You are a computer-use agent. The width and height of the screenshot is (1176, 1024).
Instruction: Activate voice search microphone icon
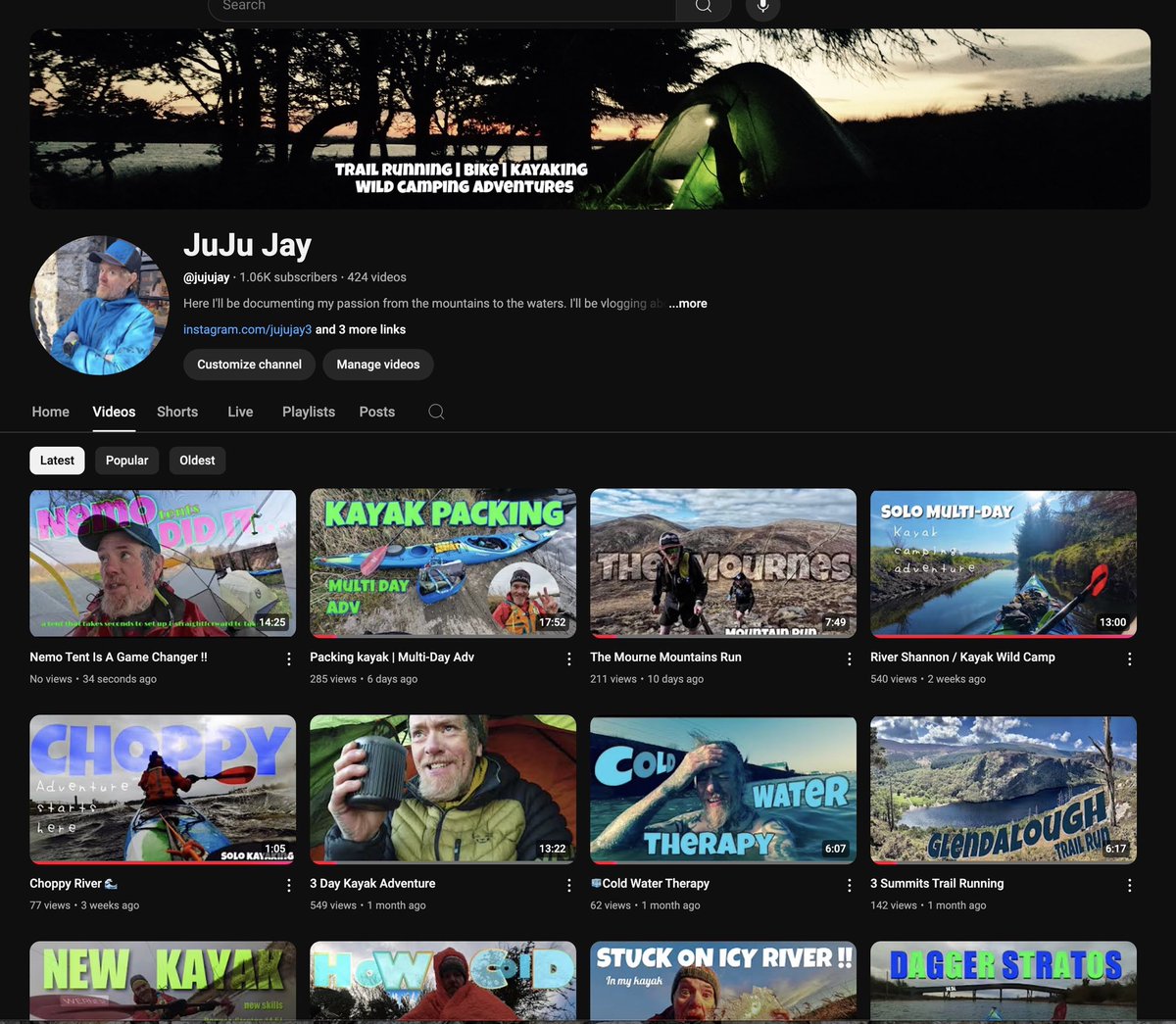[762, 6]
